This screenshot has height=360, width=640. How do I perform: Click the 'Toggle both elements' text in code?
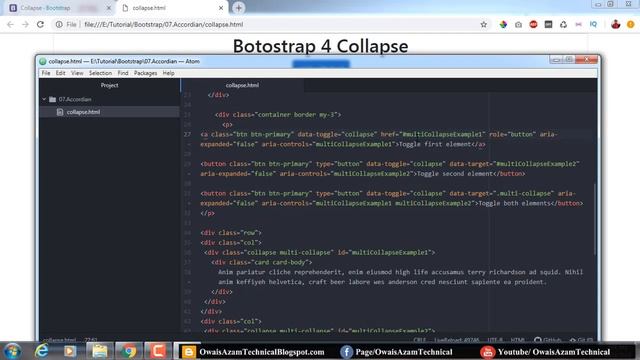[514, 203]
